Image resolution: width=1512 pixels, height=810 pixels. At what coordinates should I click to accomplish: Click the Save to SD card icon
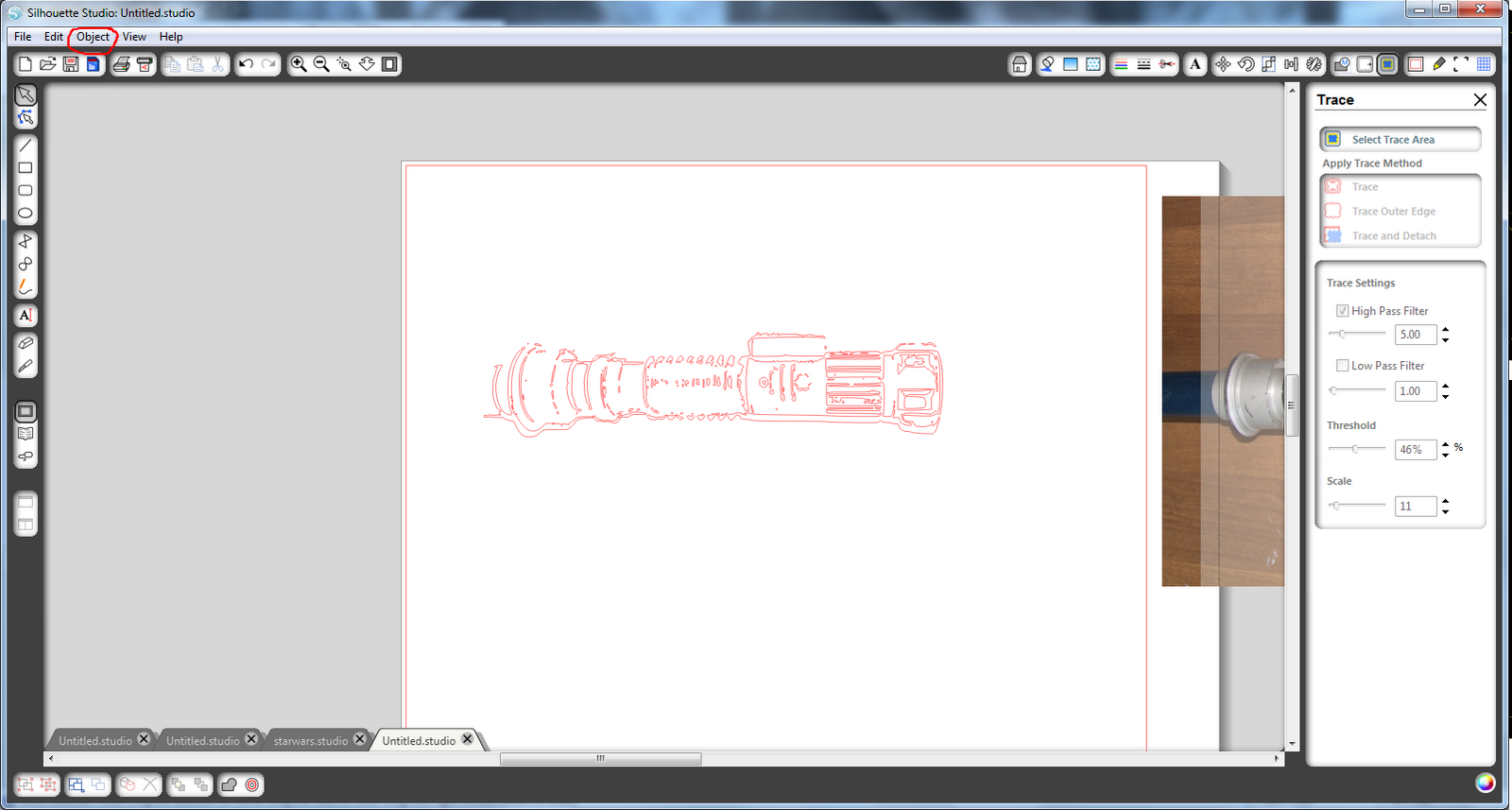click(93, 64)
